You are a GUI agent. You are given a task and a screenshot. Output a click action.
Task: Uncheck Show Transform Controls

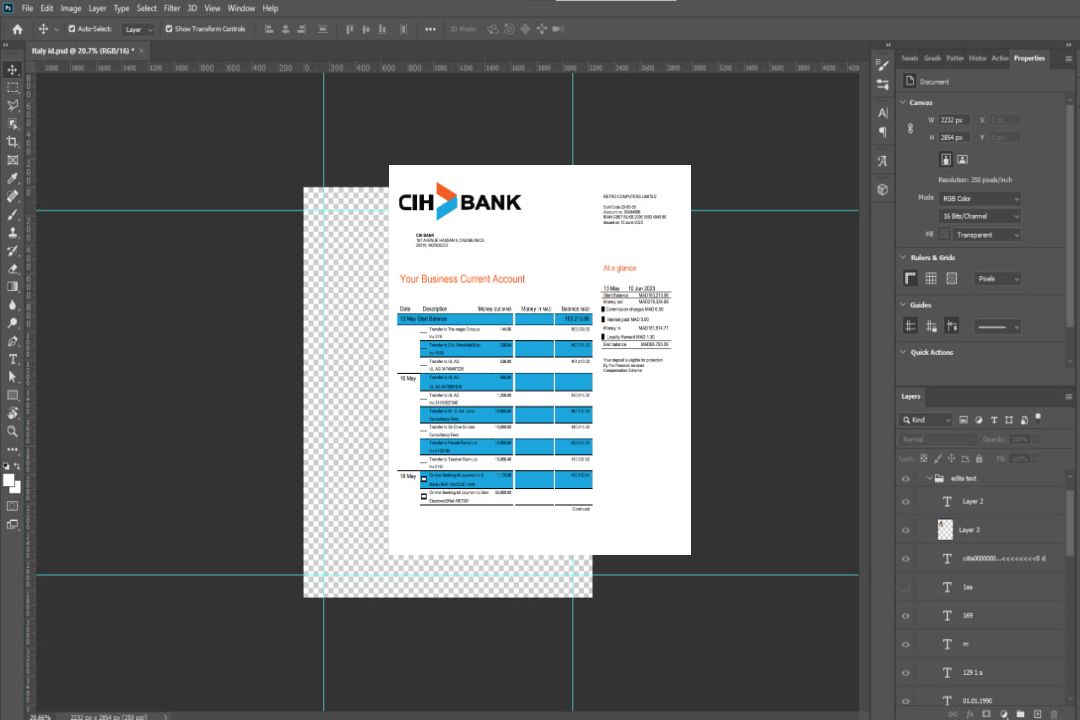(168, 29)
